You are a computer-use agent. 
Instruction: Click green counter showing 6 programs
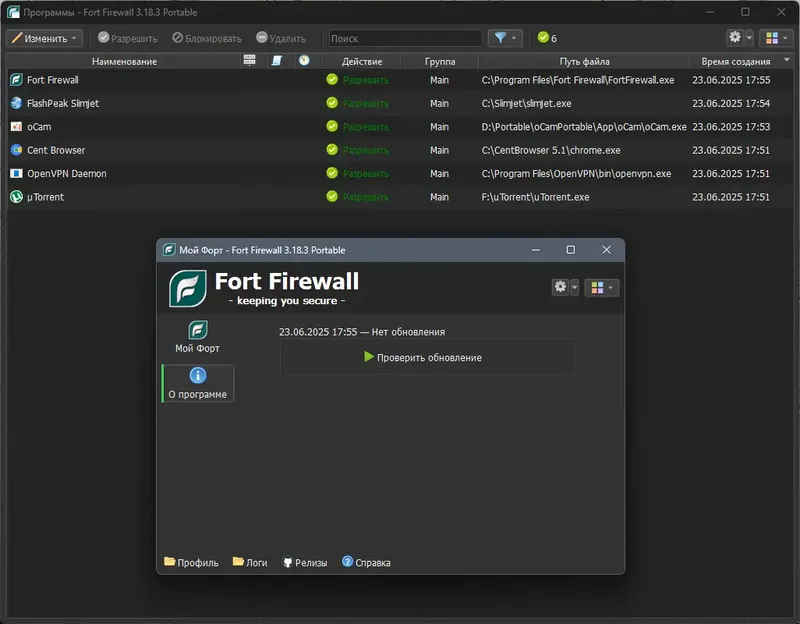547,38
